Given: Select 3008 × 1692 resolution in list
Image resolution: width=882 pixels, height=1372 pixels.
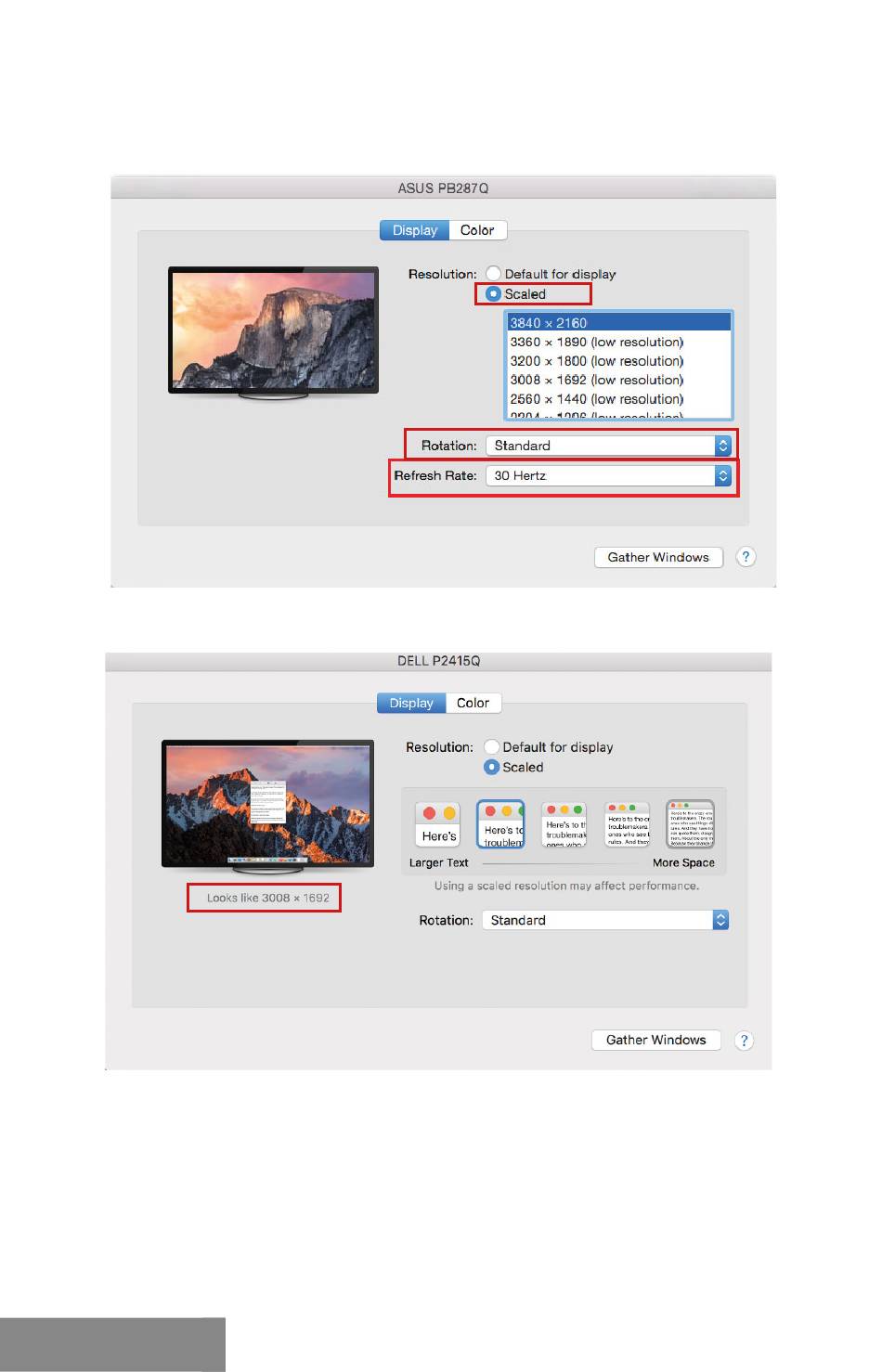Looking at the screenshot, I should tap(619, 380).
